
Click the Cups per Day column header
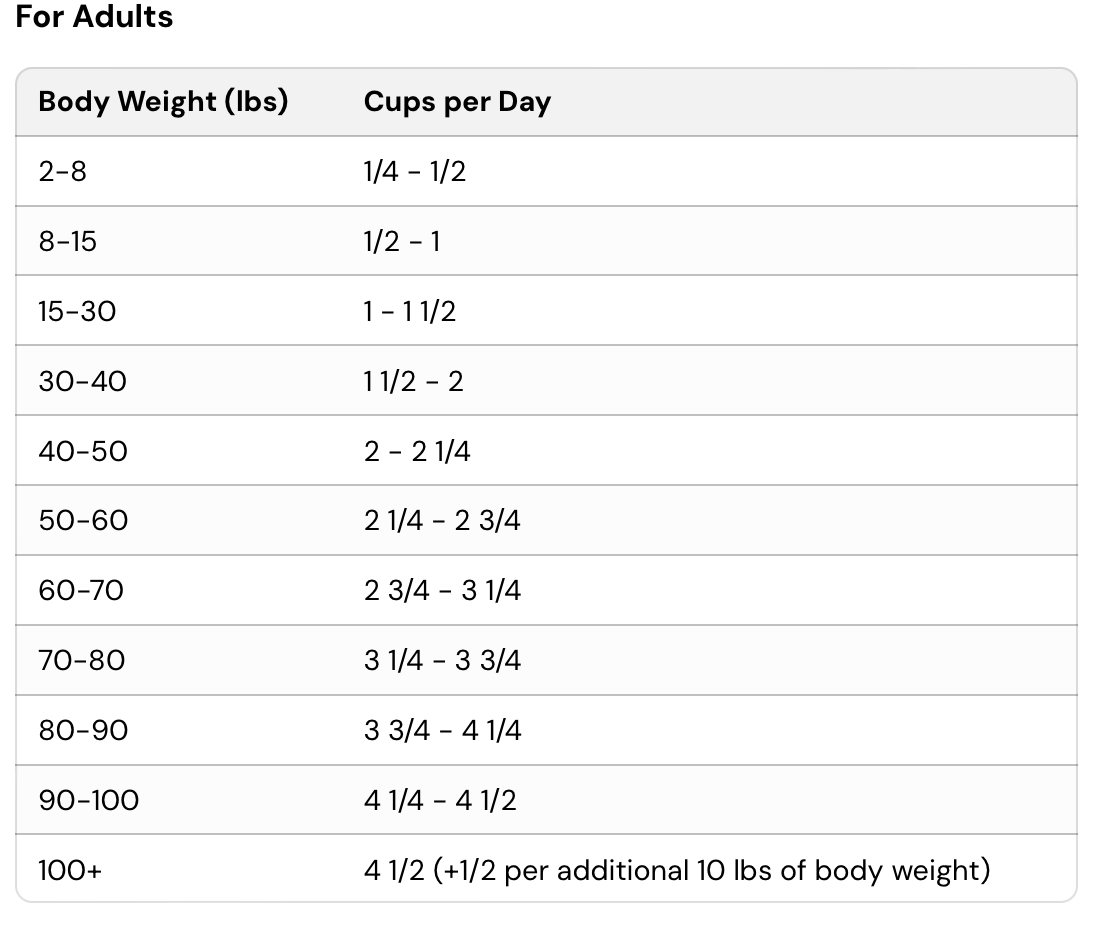point(457,102)
